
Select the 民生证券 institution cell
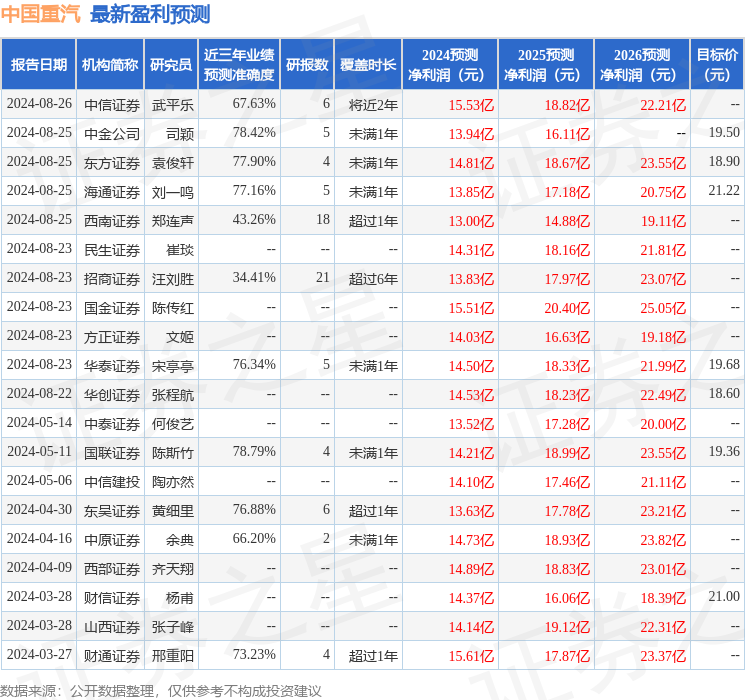coord(112,249)
